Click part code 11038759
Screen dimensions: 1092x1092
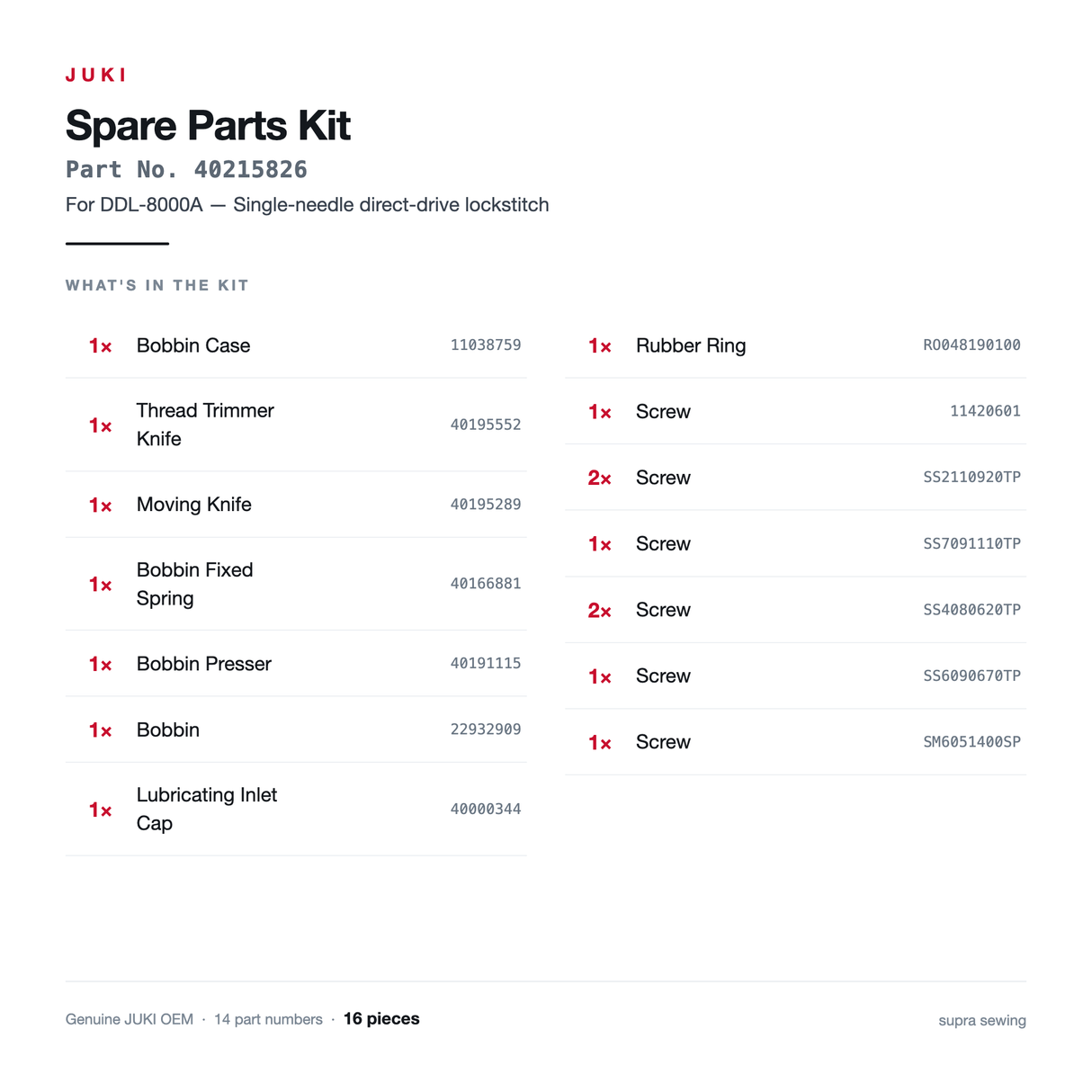click(486, 345)
